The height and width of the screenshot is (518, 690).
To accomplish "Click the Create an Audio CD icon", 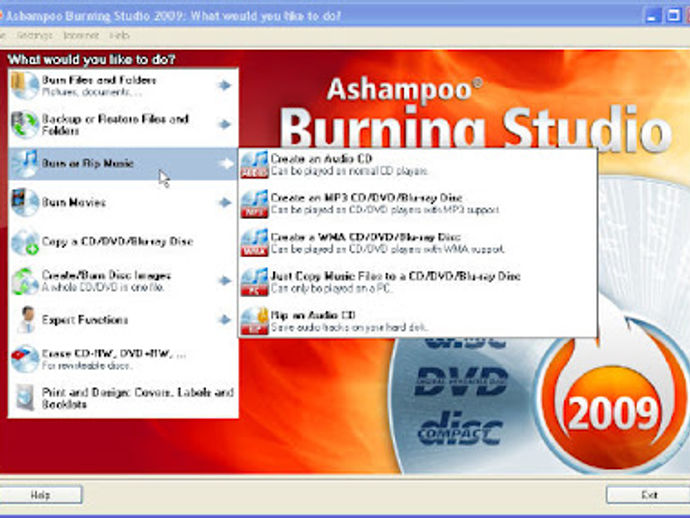I will click(x=254, y=165).
